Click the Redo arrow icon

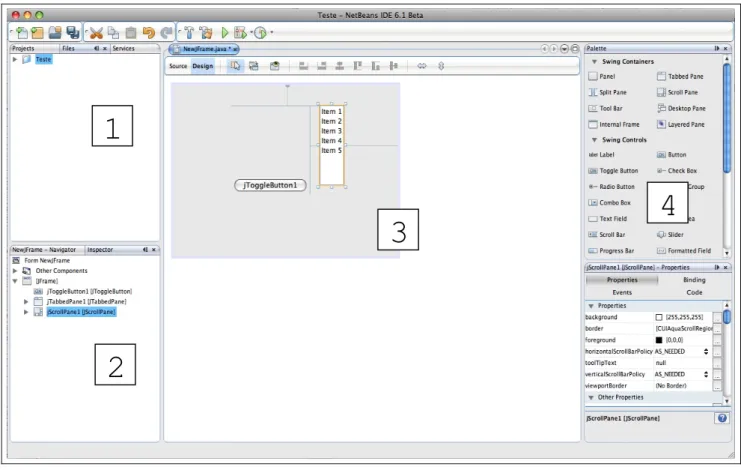[166, 33]
